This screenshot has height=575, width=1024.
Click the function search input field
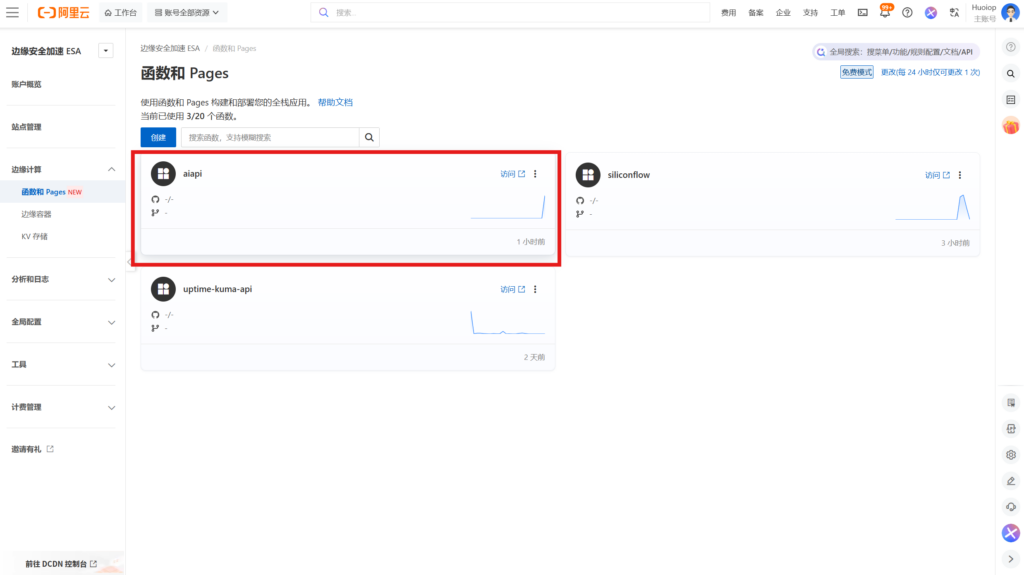[268, 137]
